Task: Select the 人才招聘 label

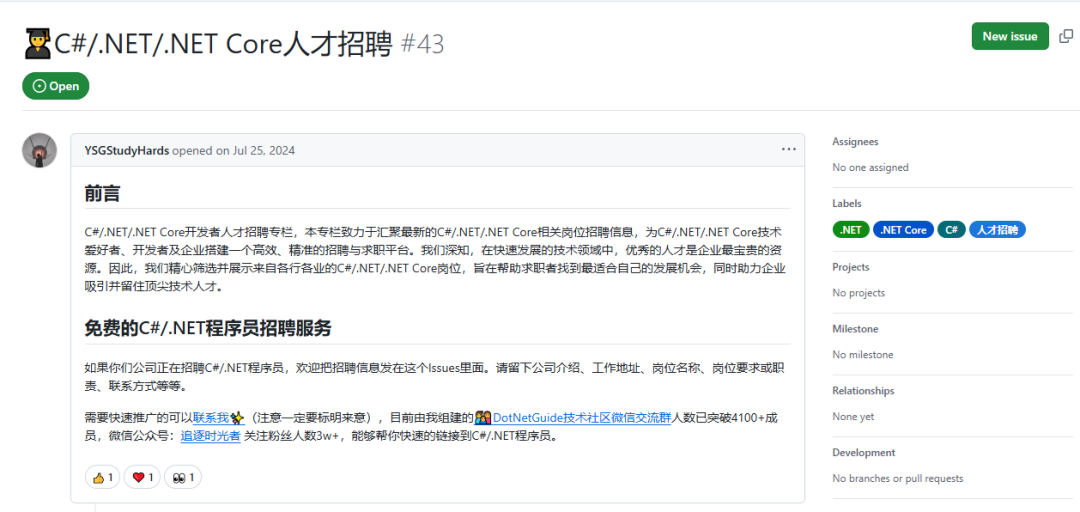Action: [x=997, y=230]
